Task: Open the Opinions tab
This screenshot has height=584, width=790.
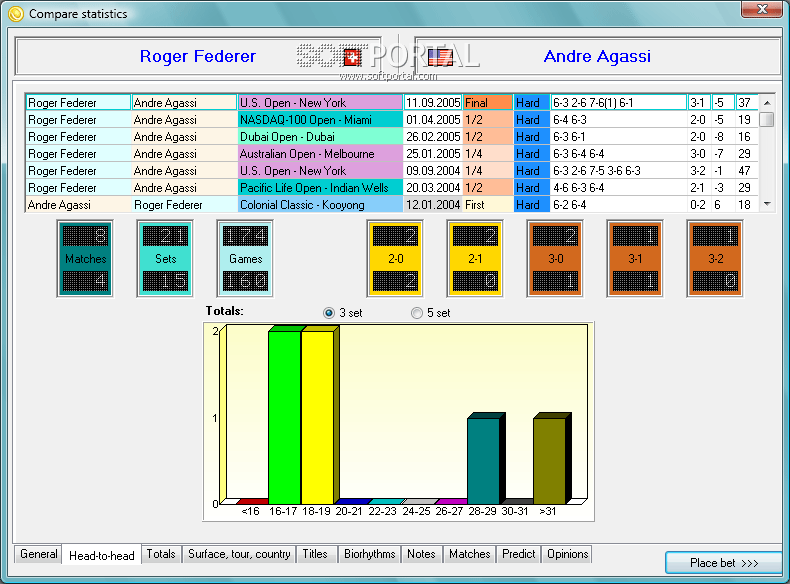Action: click(x=567, y=554)
